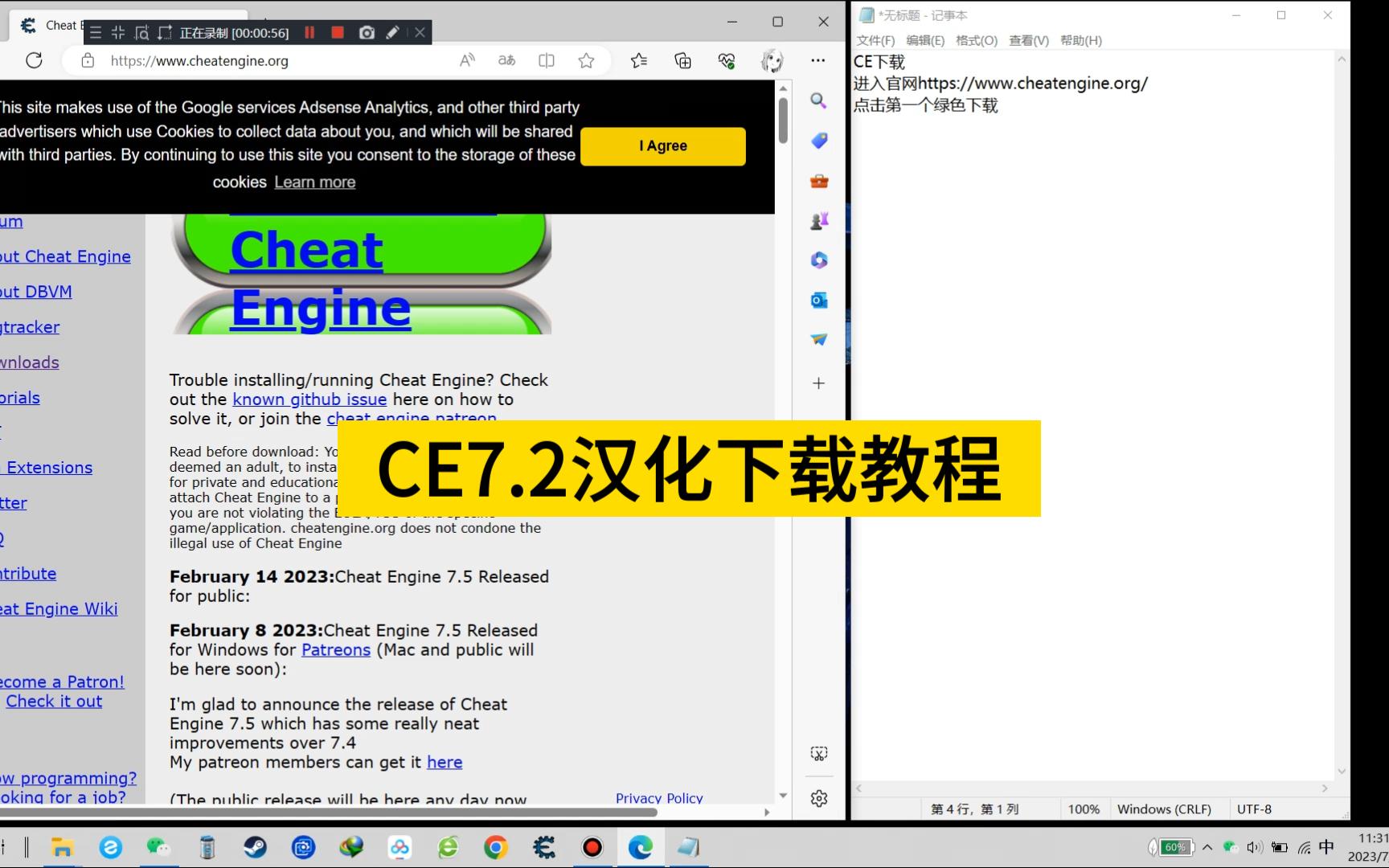This screenshot has height=868, width=1389.
Task: Open the known github issue link
Action: 309,399
